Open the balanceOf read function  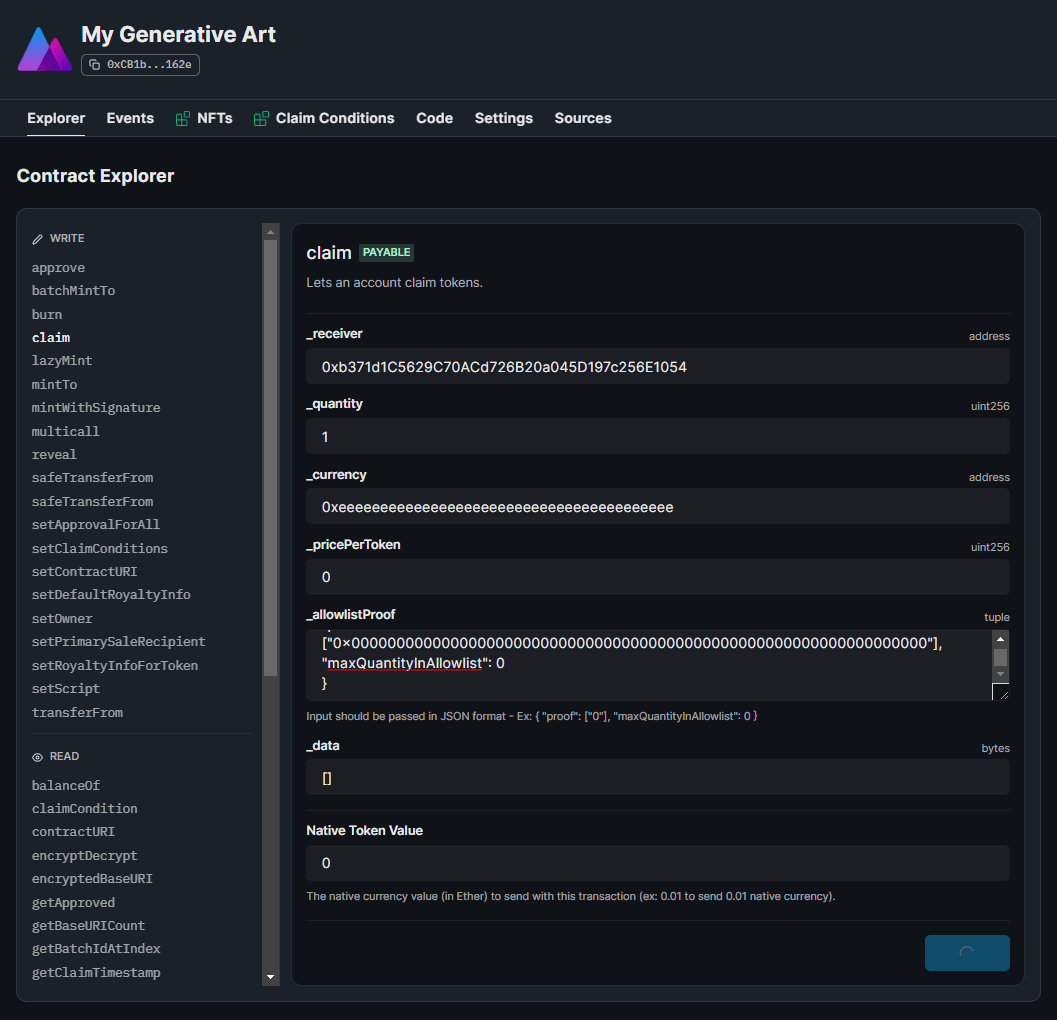point(65,785)
